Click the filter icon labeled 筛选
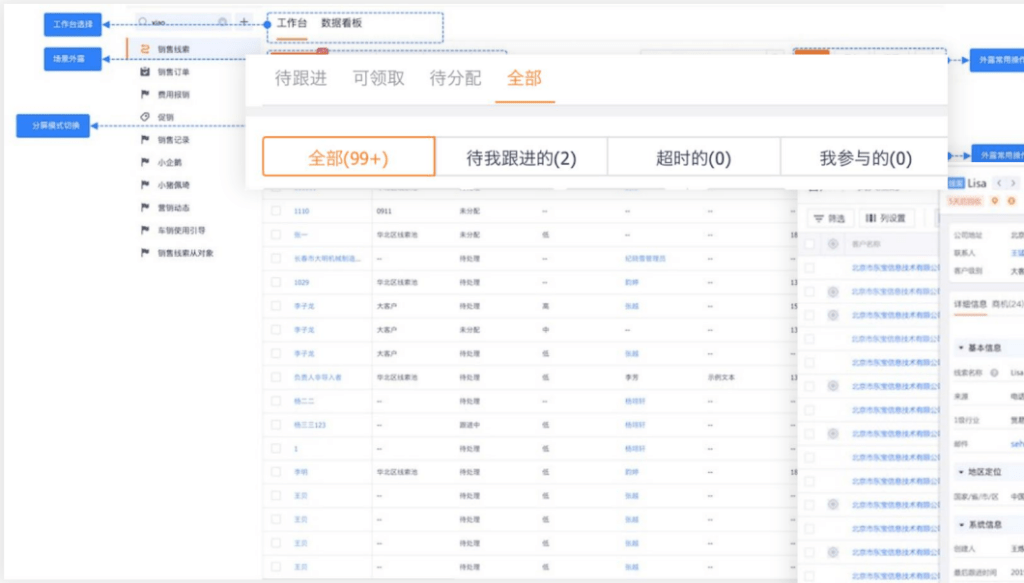1024x583 pixels. point(817,218)
